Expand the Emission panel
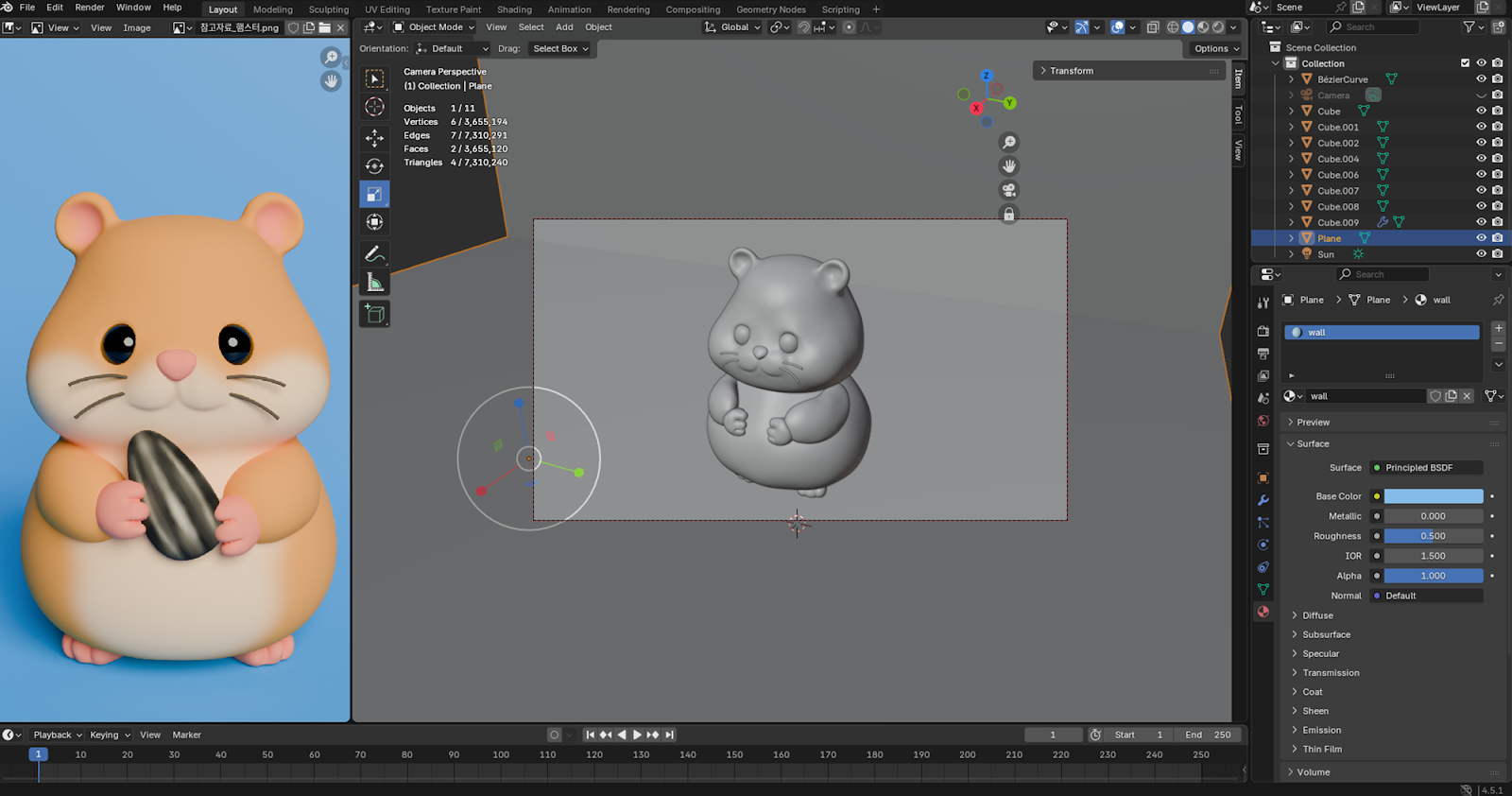The width and height of the screenshot is (1512, 796). tap(1321, 730)
